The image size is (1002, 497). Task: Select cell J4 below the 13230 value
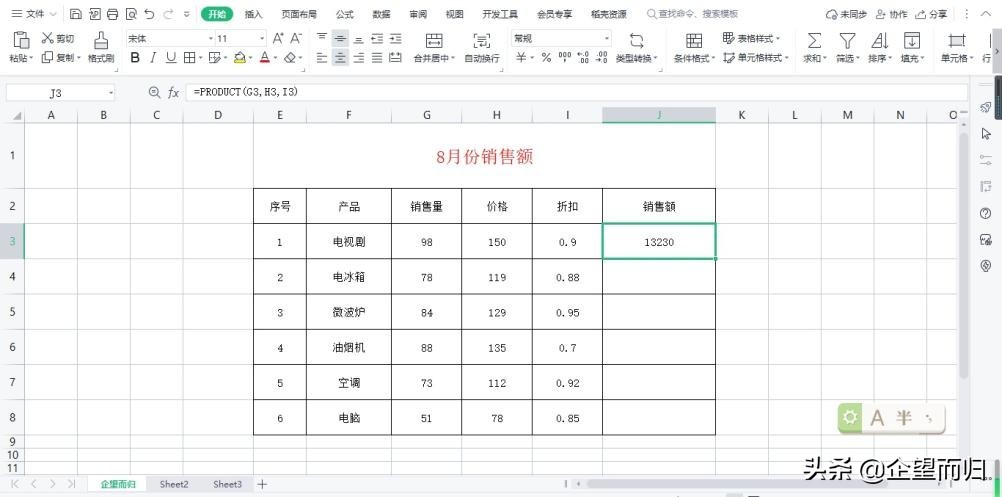tap(658, 277)
